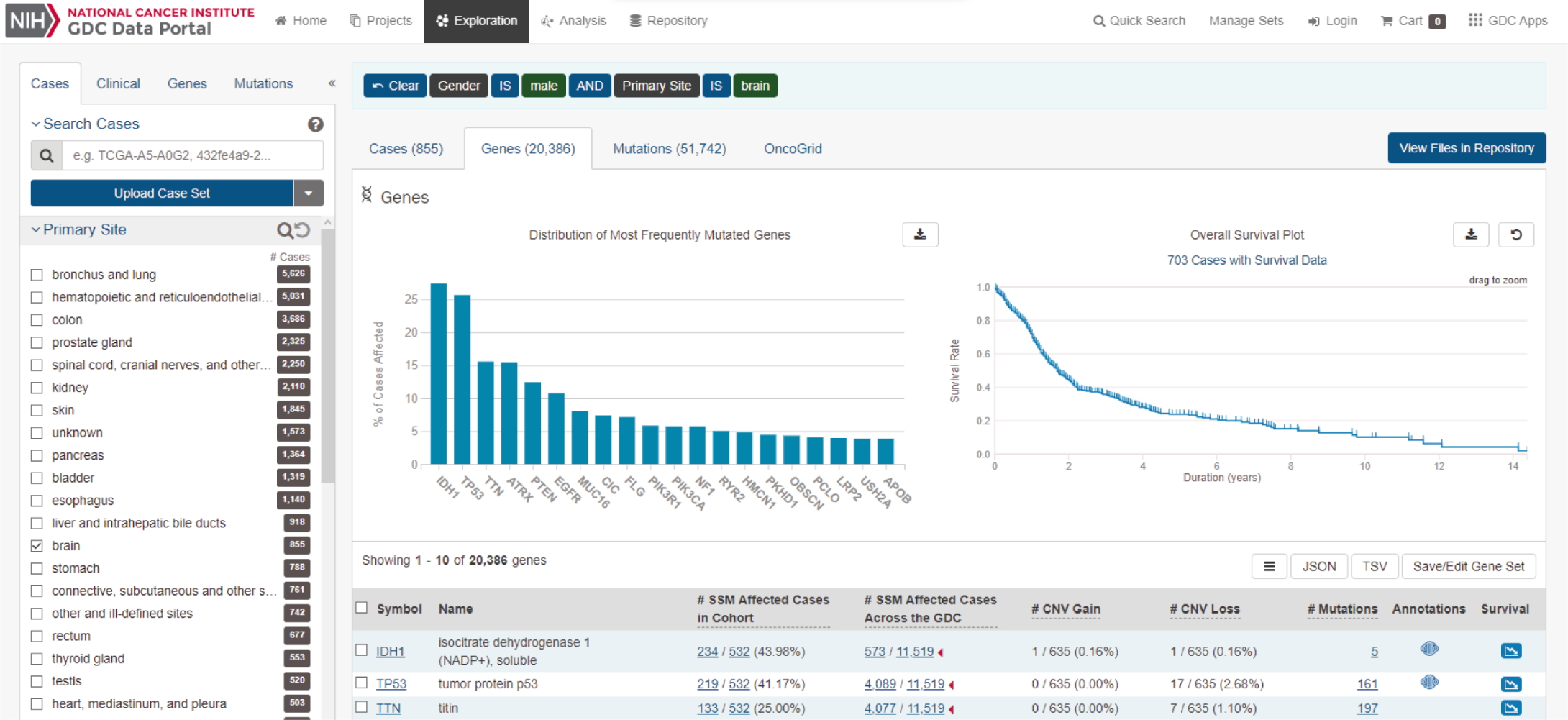Viewport: 1568px width, 720px height.
Task: Open the Repository menu item
Action: click(x=668, y=21)
